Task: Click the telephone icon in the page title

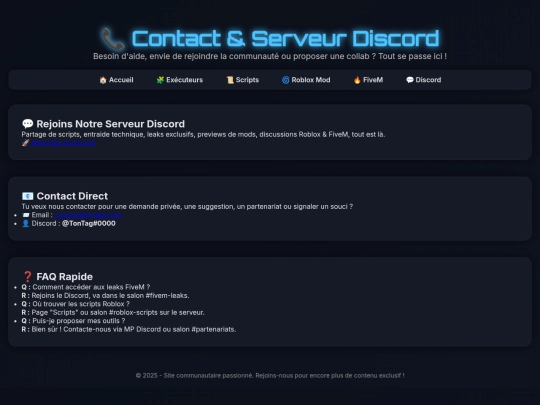Action: pos(113,39)
